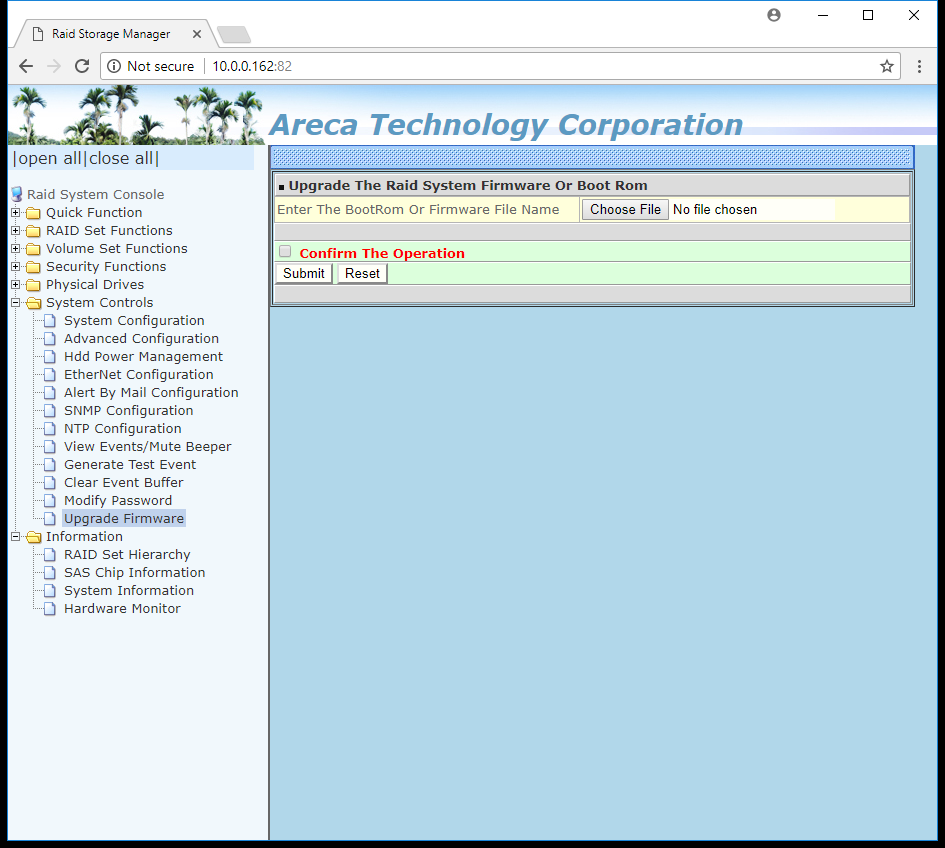Viewport: 945px width, 848px height.
Task: Select the Upgrade Firmware tree item
Action: tap(124, 518)
